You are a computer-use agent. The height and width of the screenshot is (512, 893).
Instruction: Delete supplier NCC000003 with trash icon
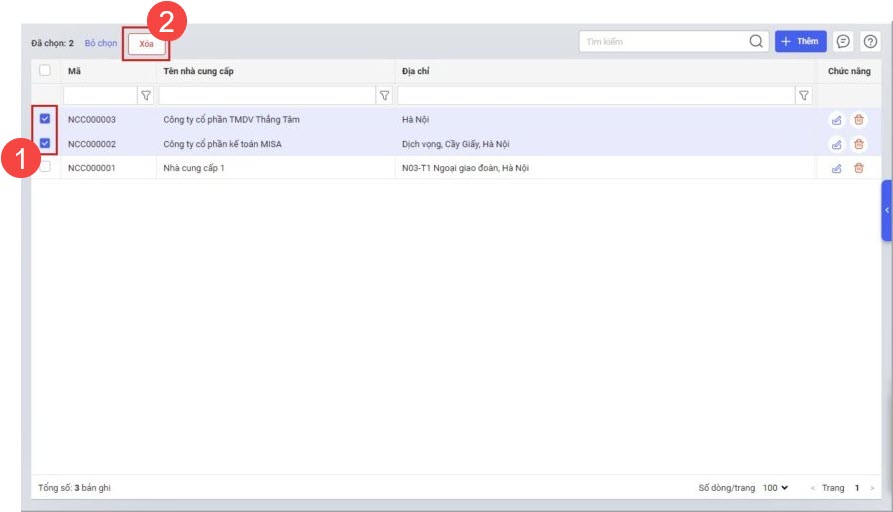pos(858,120)
